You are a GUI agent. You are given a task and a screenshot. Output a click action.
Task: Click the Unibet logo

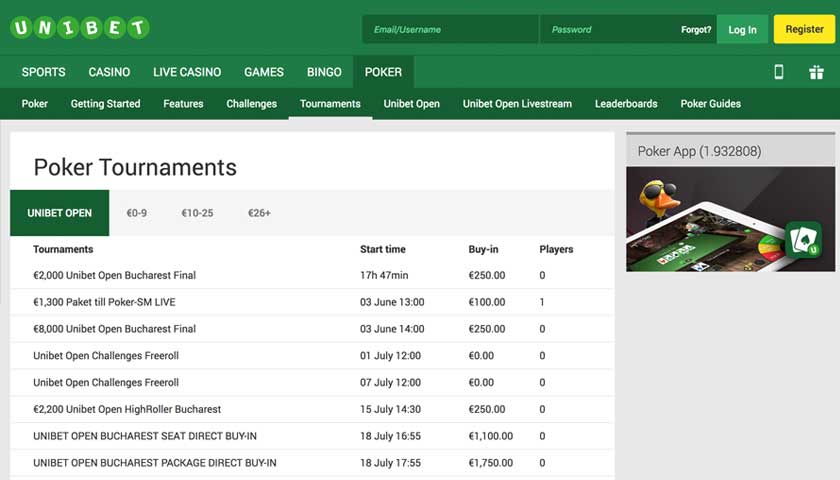click(x=79, y=27)
